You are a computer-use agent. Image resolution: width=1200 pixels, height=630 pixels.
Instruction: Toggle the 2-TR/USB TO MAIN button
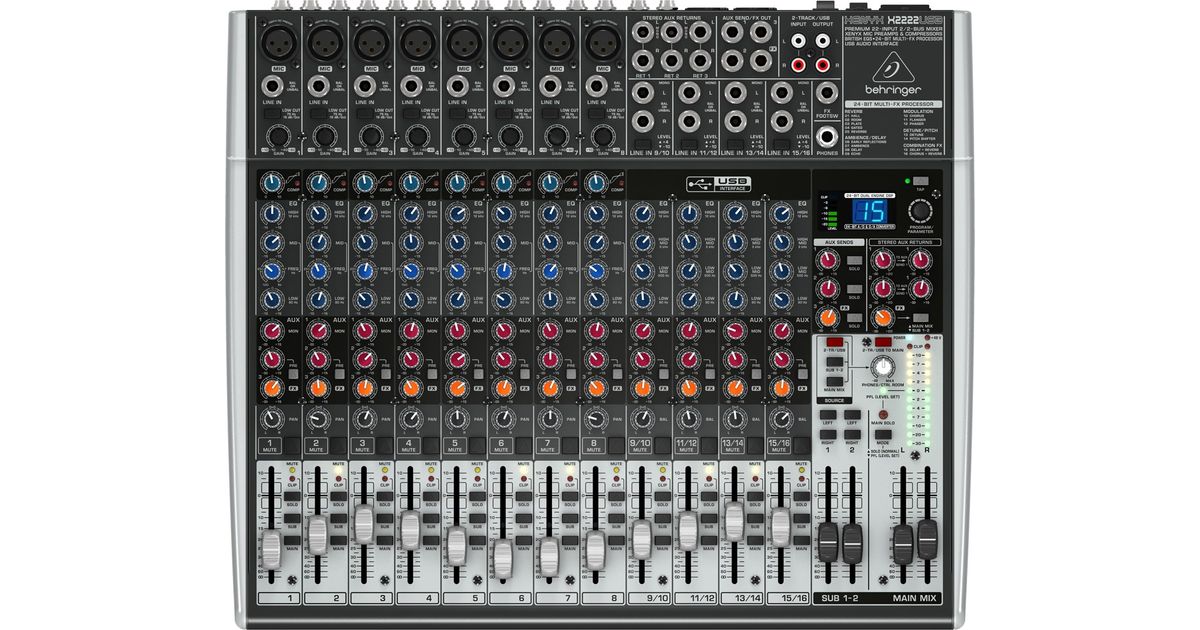tap(882, 343)
